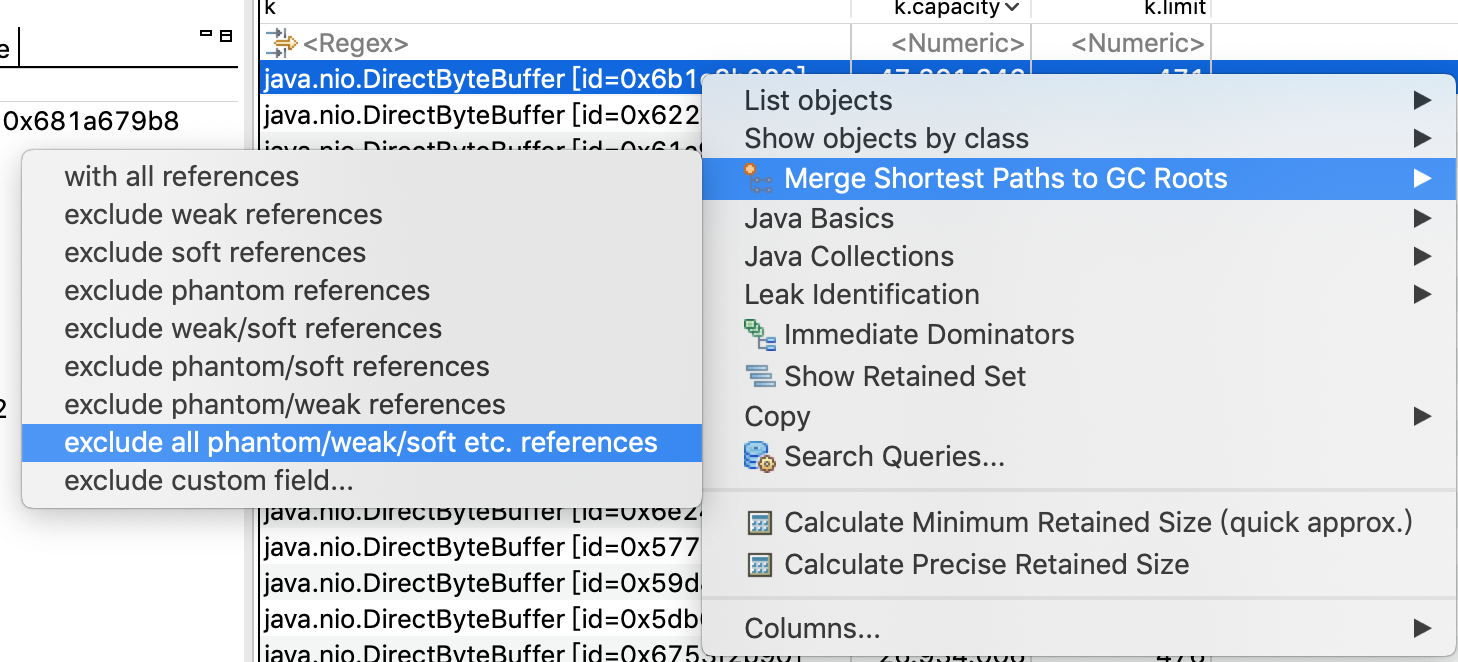
Task: Select exclude all phantom/weak/soft etc. references
Action: (x=361, y=443)
